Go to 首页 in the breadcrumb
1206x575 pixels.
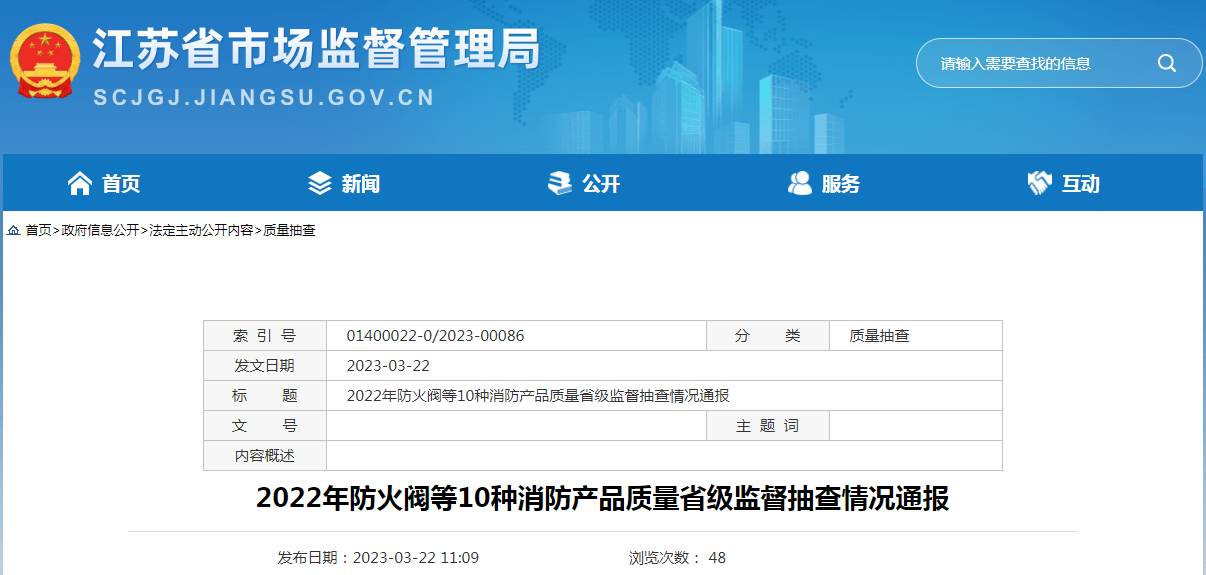pos(38,230)
